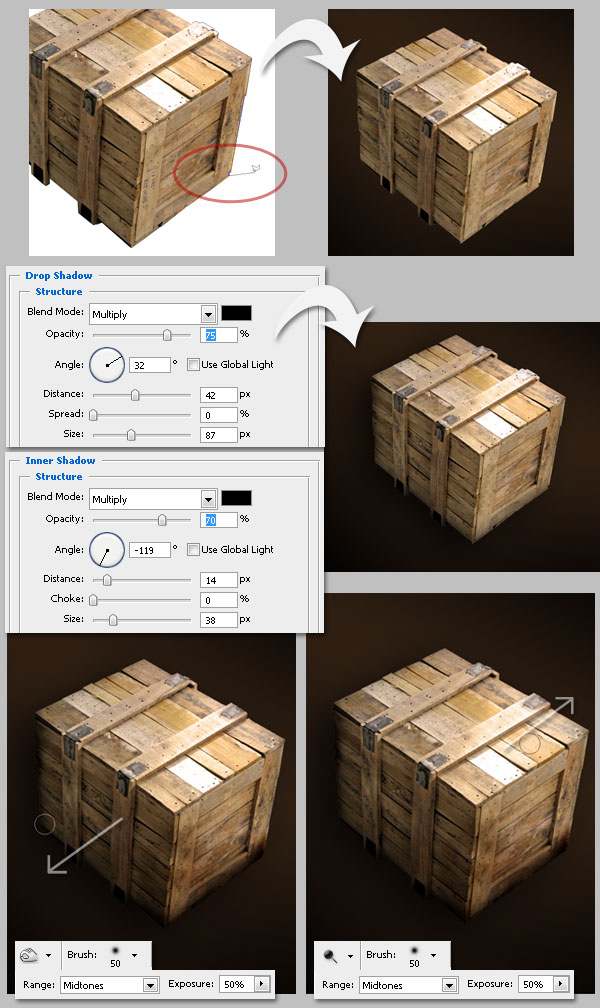
Task: Click the Drop Shadow angle dial
Action: pos(107,364)
